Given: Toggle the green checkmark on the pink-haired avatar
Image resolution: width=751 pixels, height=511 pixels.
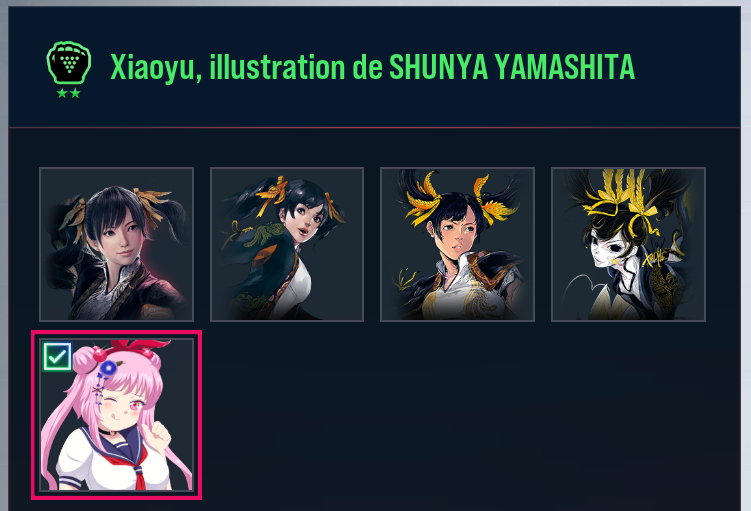Looking at the screenshot, I should click(x=57, y=356).
